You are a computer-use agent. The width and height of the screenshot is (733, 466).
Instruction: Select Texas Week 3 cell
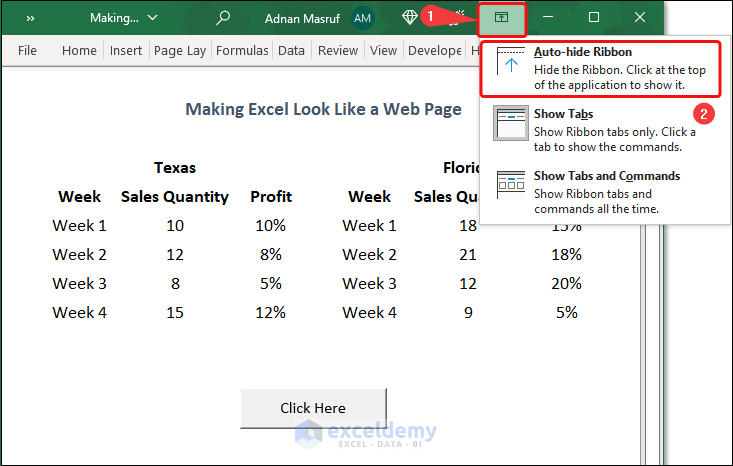(79, 284)
